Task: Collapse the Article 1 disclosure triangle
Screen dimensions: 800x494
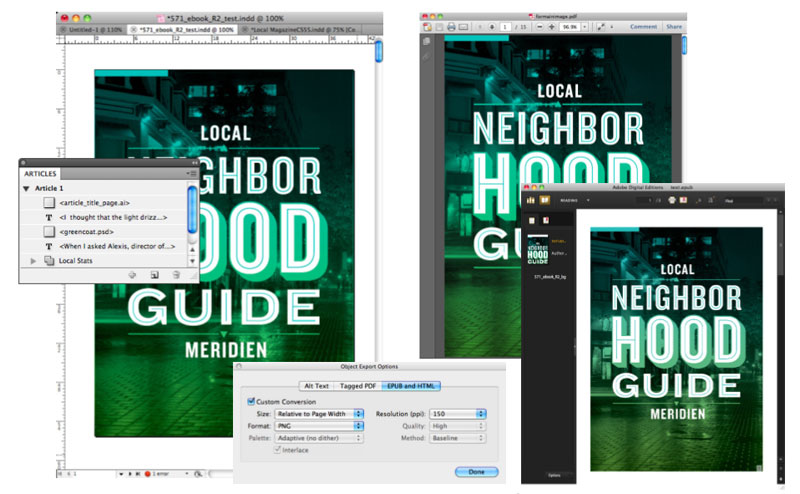Action: tap(26, 188)
